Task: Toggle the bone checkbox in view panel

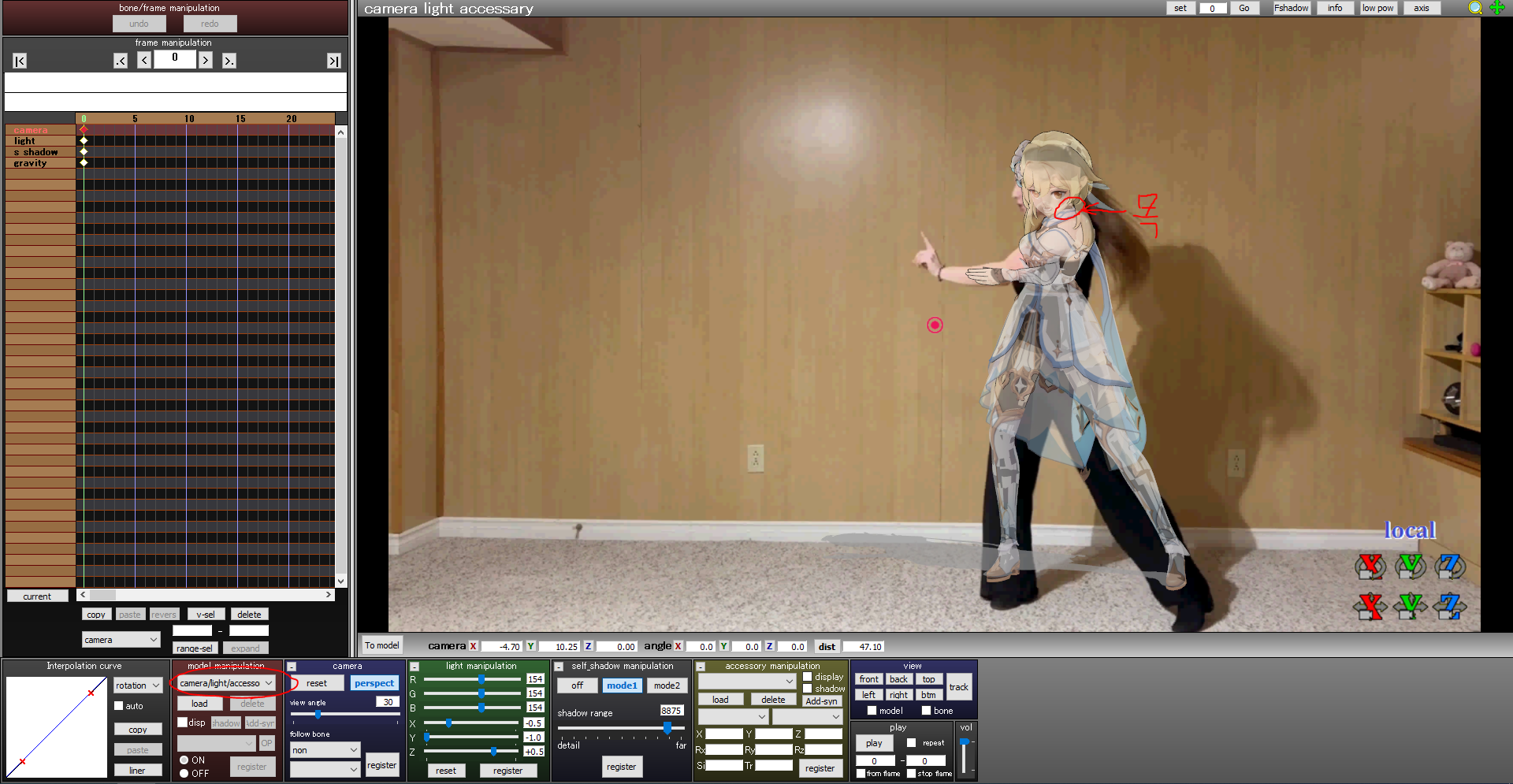Action: [926, 711]
